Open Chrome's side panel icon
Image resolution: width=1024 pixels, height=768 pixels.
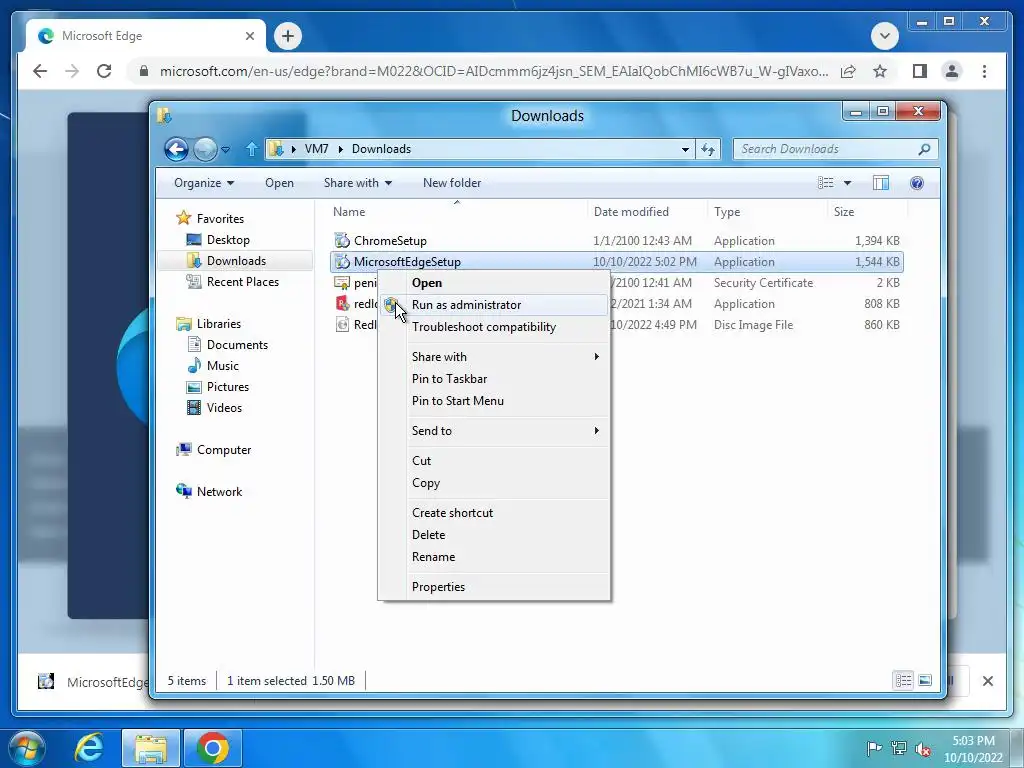(920, 71)
